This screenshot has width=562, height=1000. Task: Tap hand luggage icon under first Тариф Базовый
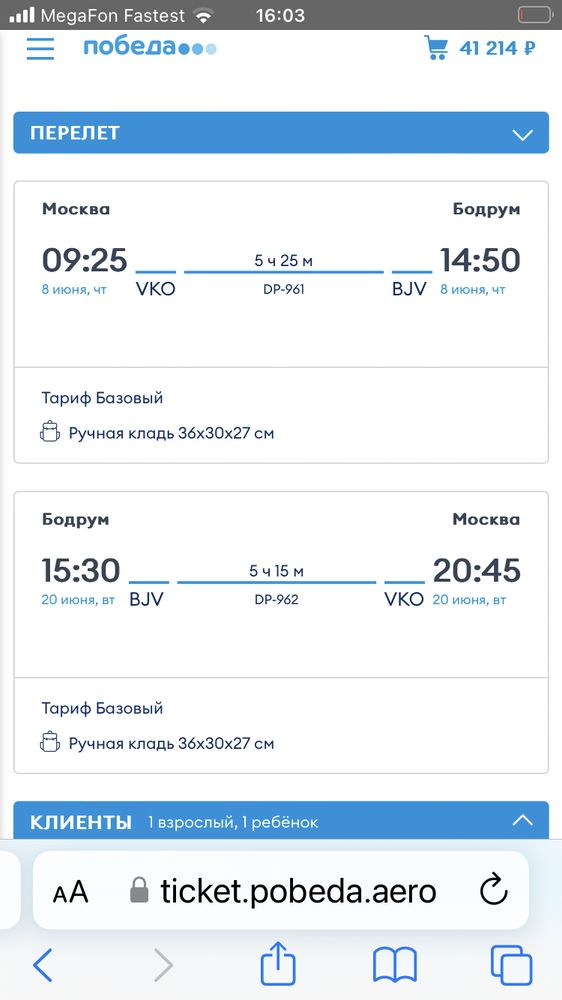[50, 432]
